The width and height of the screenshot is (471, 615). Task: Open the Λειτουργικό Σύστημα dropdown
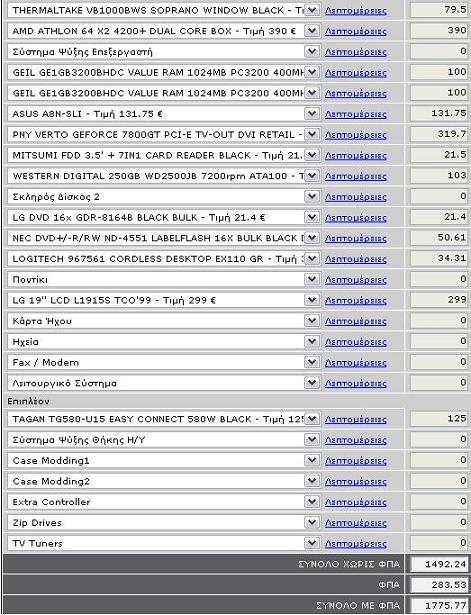pyautogui.click(x=312, y=383)
